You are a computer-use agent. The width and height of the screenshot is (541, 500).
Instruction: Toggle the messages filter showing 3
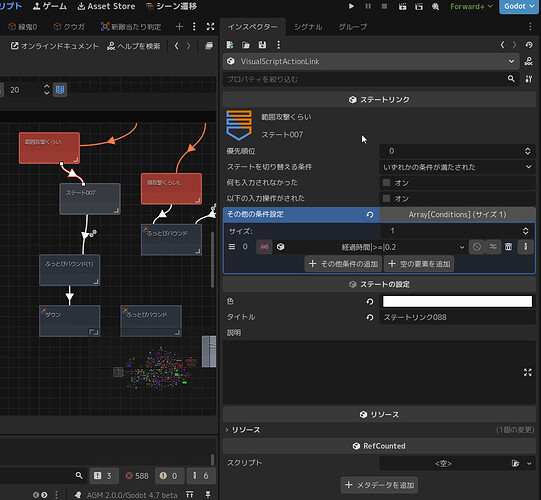point(104,476)
